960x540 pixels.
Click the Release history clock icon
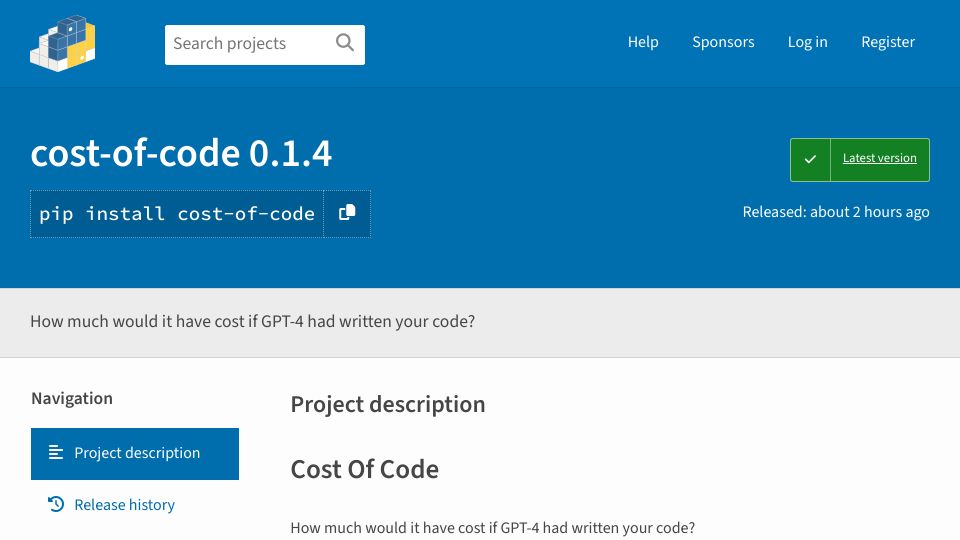pyautogui.click(x=56, y=504)
